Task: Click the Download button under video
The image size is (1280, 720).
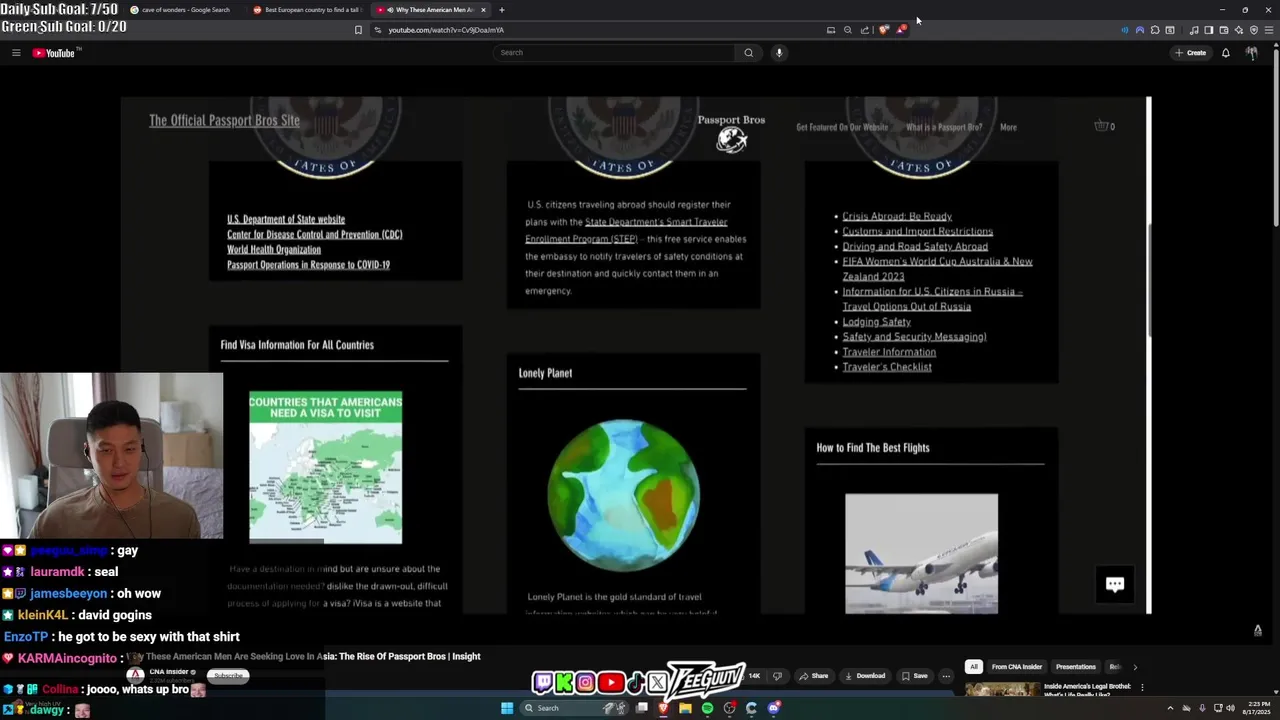Action: [x=865, y=676]
